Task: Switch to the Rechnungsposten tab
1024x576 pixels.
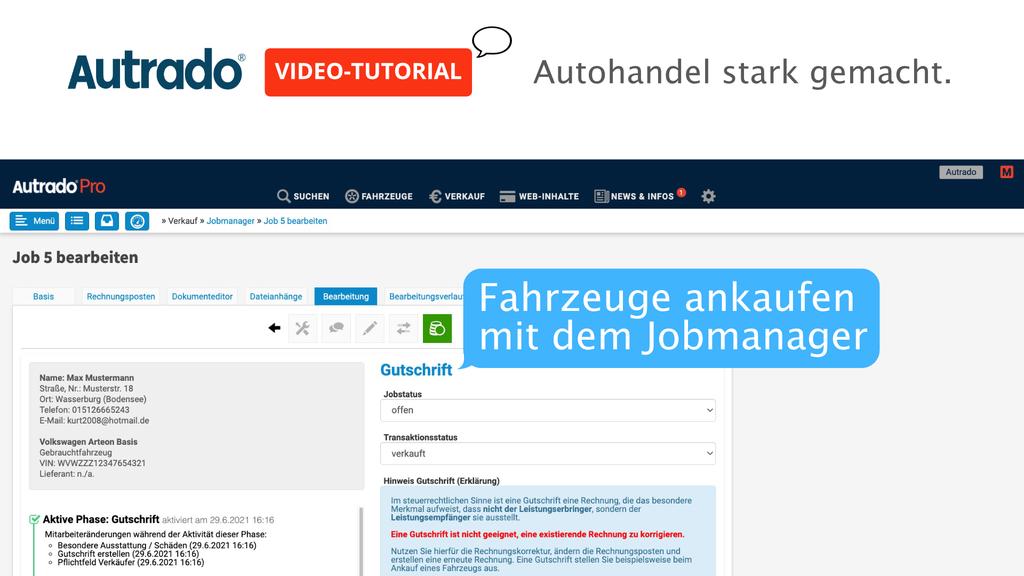Action: click(x=121, y=296)
